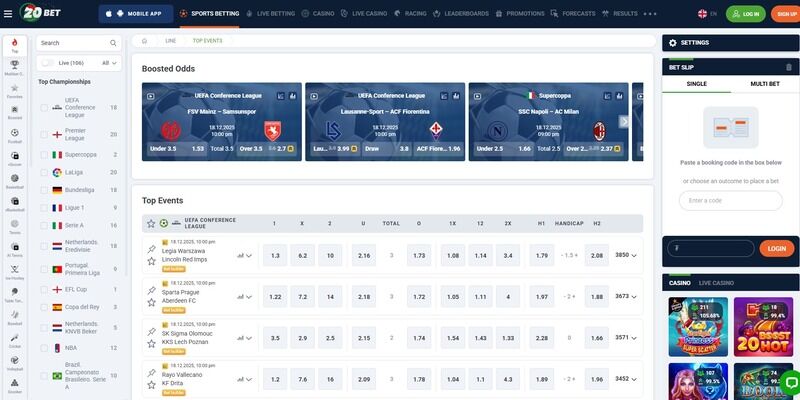Viewport: 800px width, 400px height.
Task: Select the Volleyball sidebar icon
Action: 14,363
